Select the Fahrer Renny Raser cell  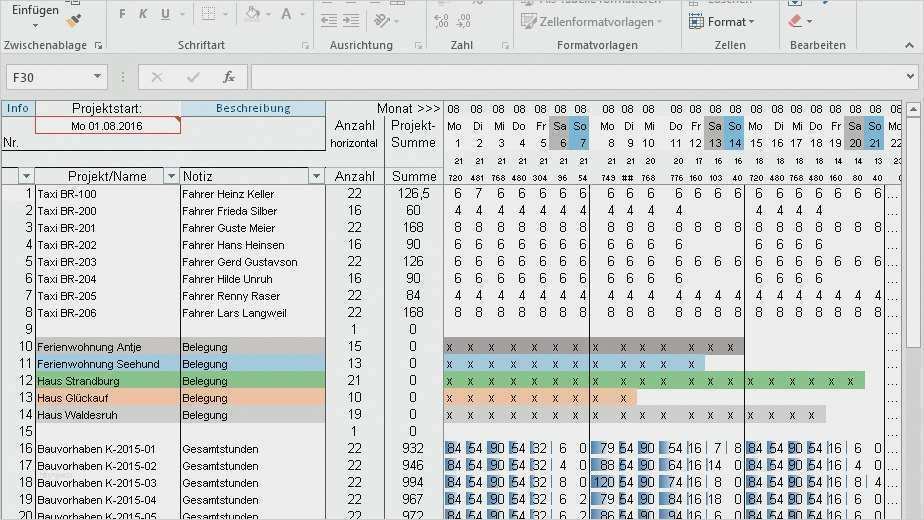[253, 296]
